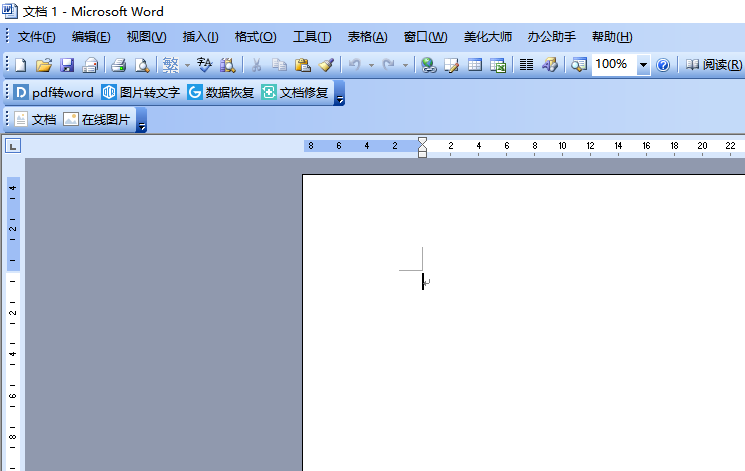The width and height of the screenshot is (745, 471).
Task: Insert an Excel worksheet icon
Action: click(x=497, y=65)
